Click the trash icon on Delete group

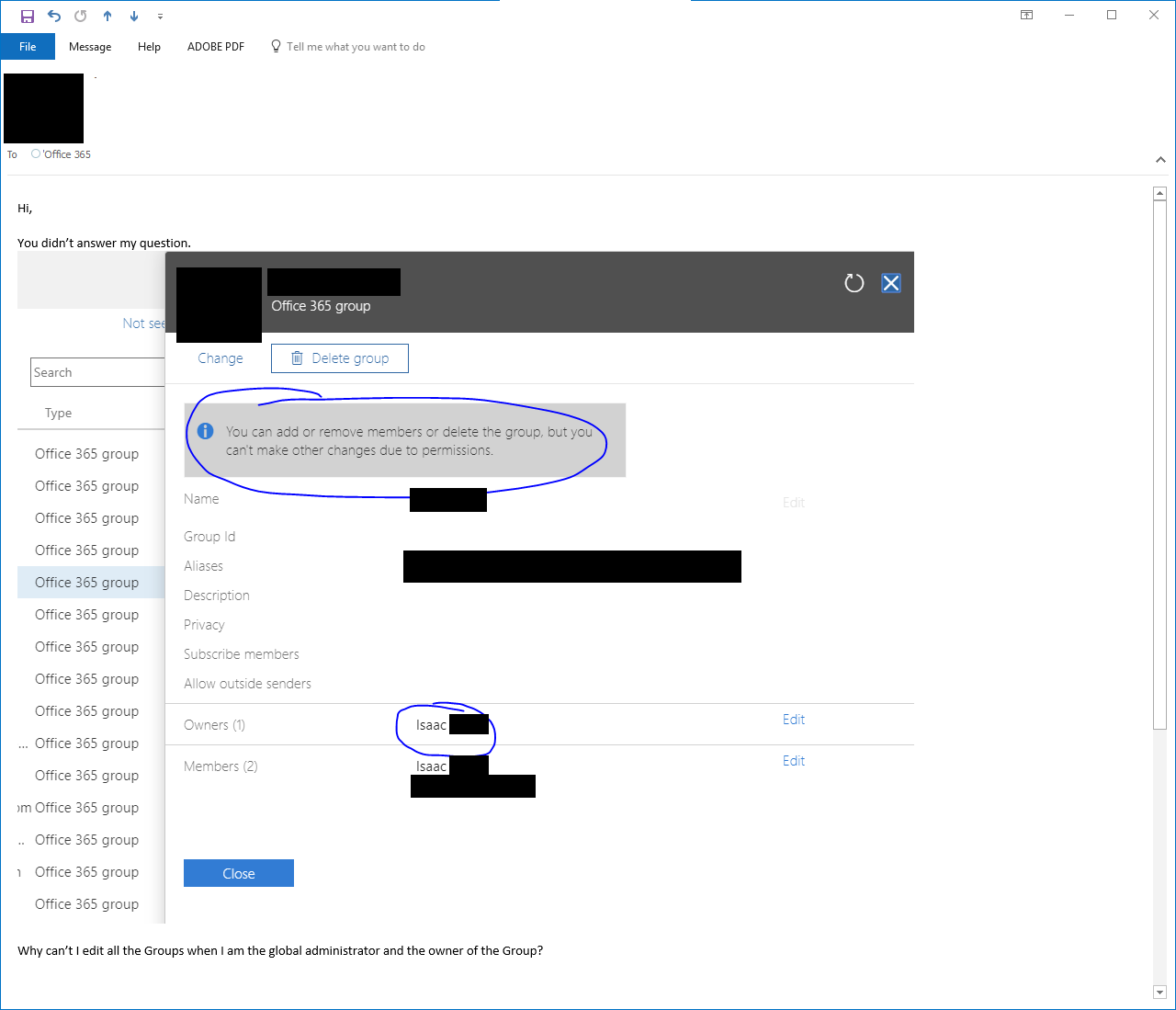(x=297, y=358)
